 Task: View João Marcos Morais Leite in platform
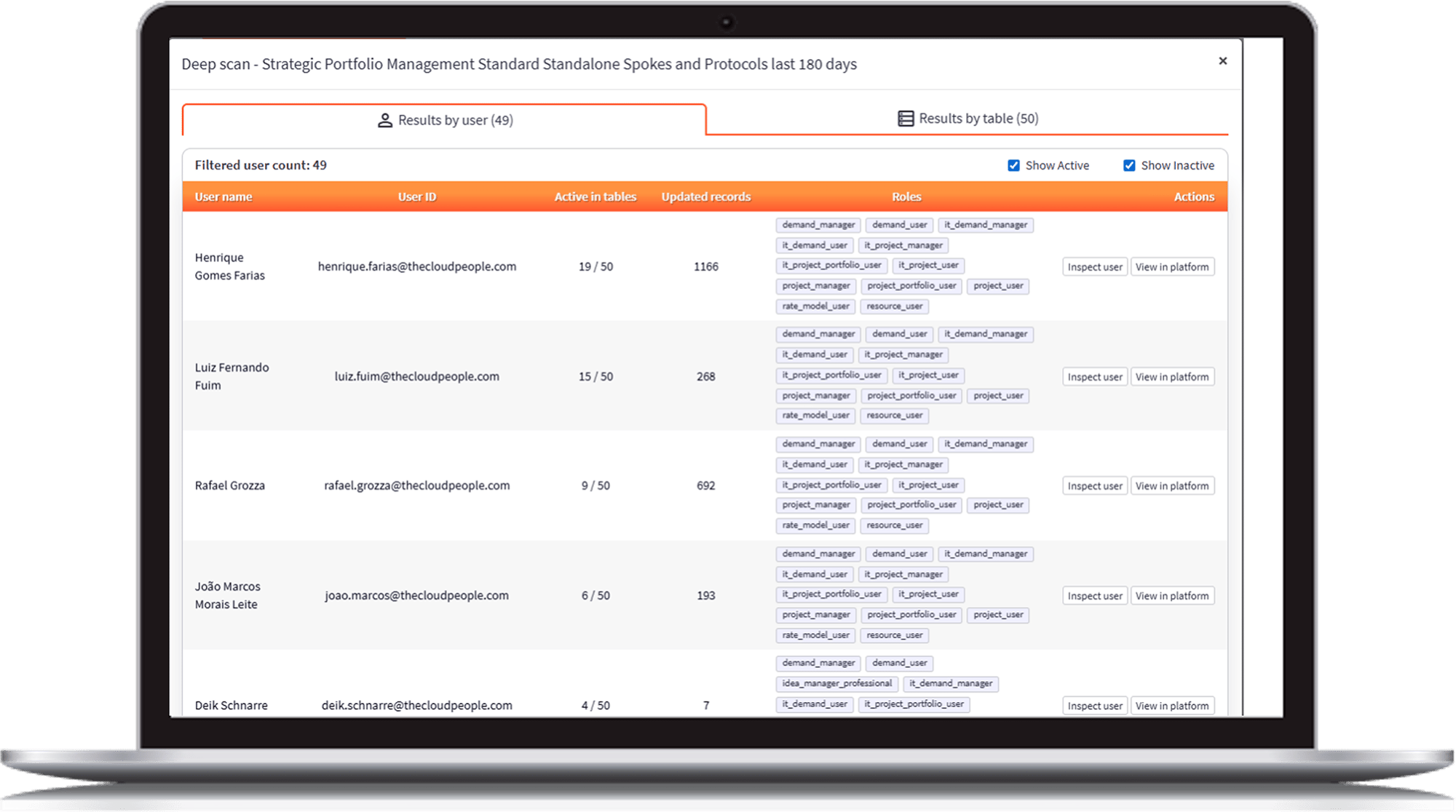[x=1171, y=596]
